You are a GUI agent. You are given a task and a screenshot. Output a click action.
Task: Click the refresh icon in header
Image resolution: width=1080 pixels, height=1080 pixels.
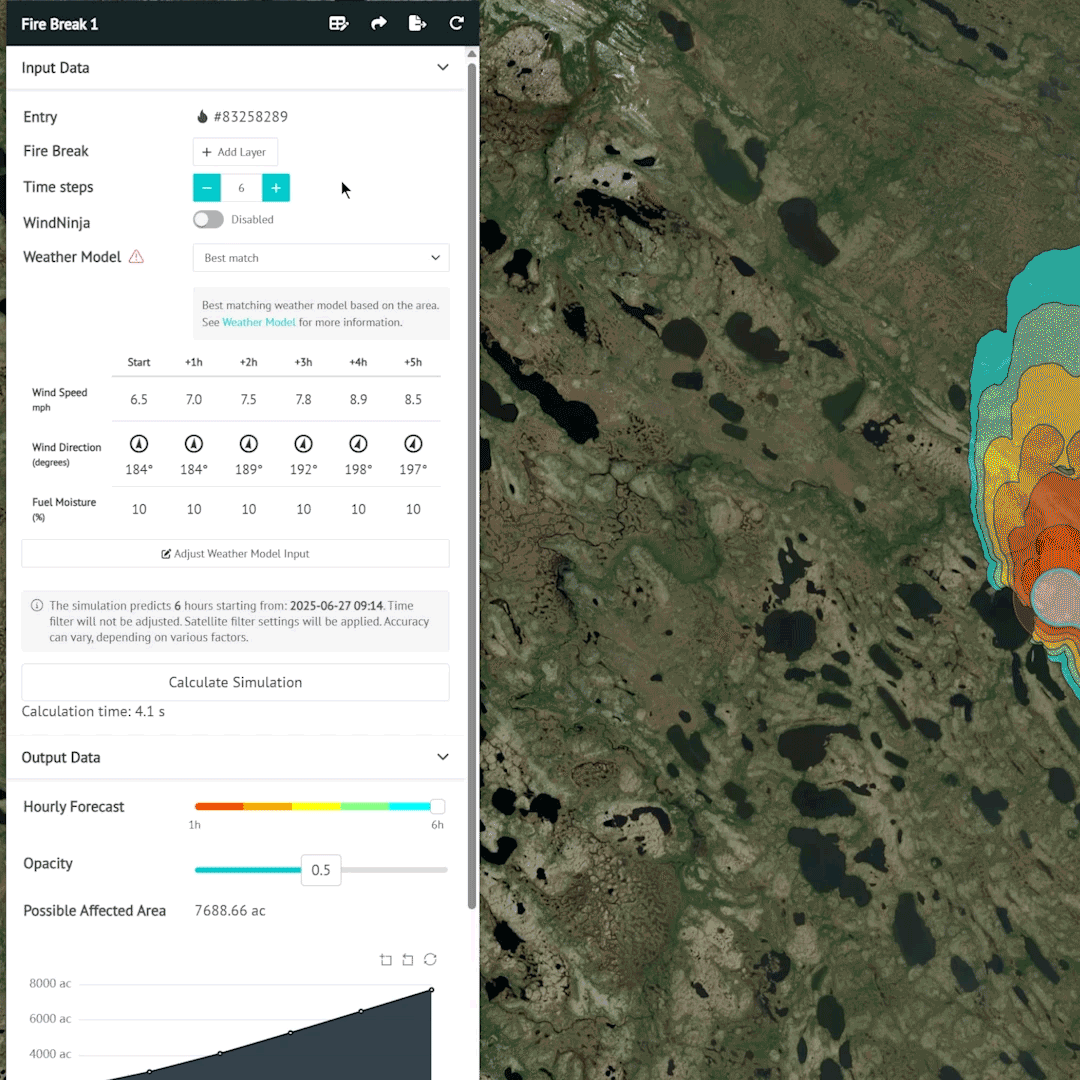point(457,23)
